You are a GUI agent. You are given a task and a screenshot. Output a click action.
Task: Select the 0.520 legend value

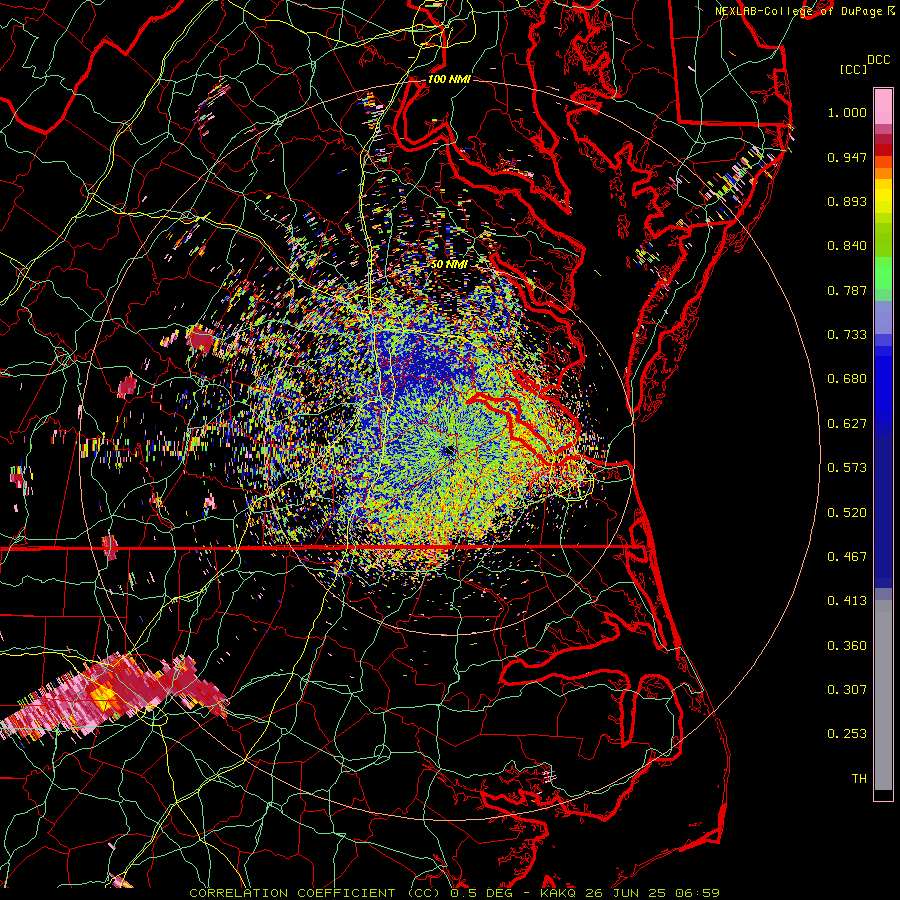click(x=847, y=513)
